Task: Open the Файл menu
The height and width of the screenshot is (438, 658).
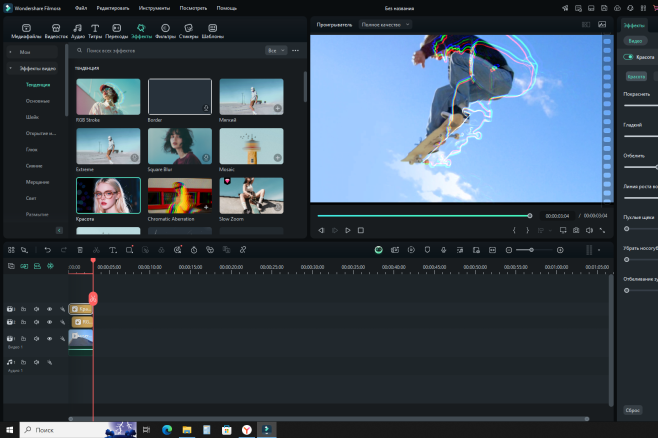Action: pos(81,8)
